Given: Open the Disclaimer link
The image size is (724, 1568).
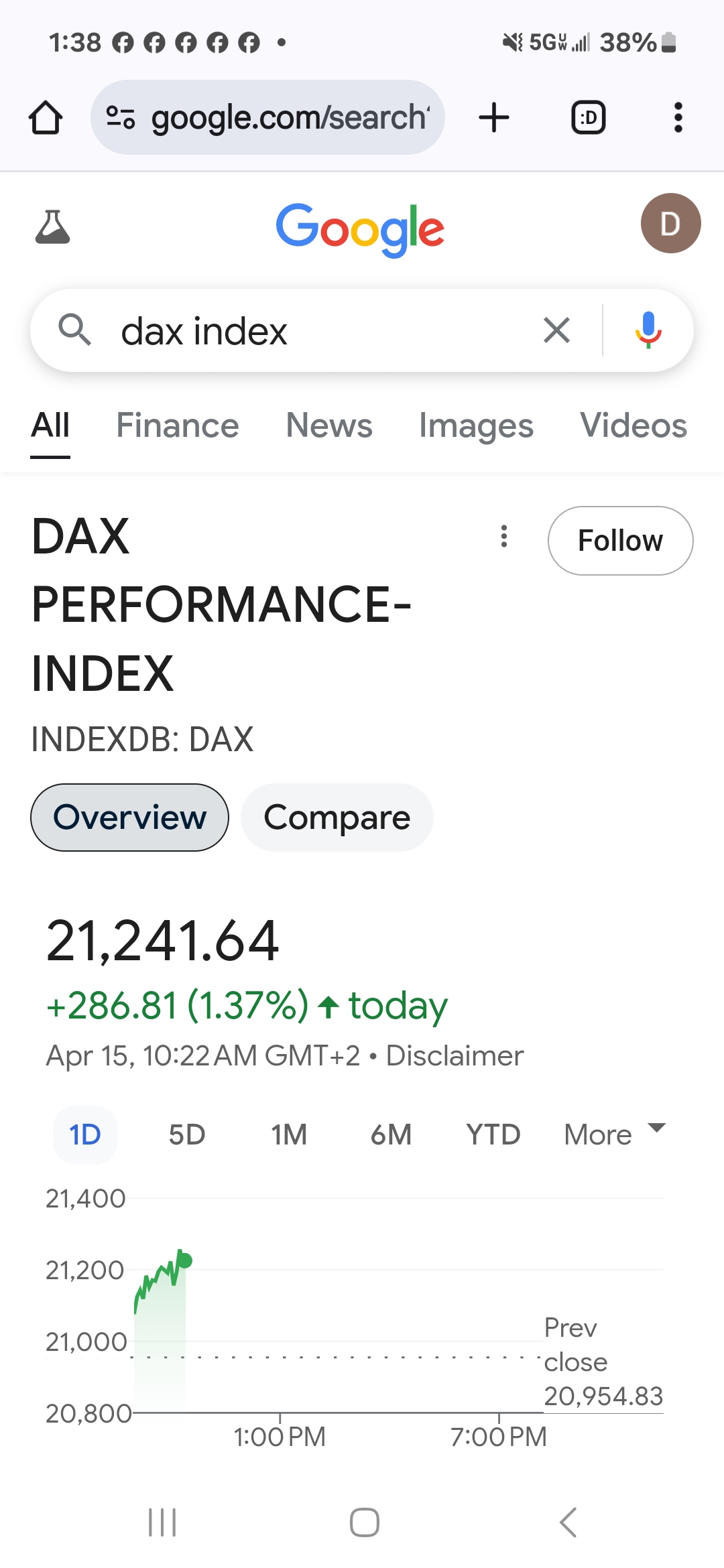Looking at the screenshot, I should tap(455, 1056).
